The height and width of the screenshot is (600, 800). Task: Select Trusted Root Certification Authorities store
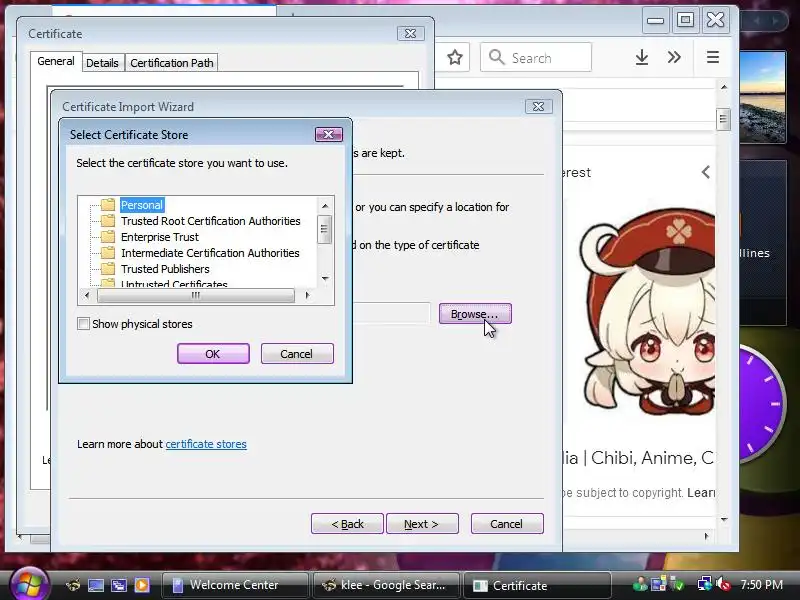(210, 221)
